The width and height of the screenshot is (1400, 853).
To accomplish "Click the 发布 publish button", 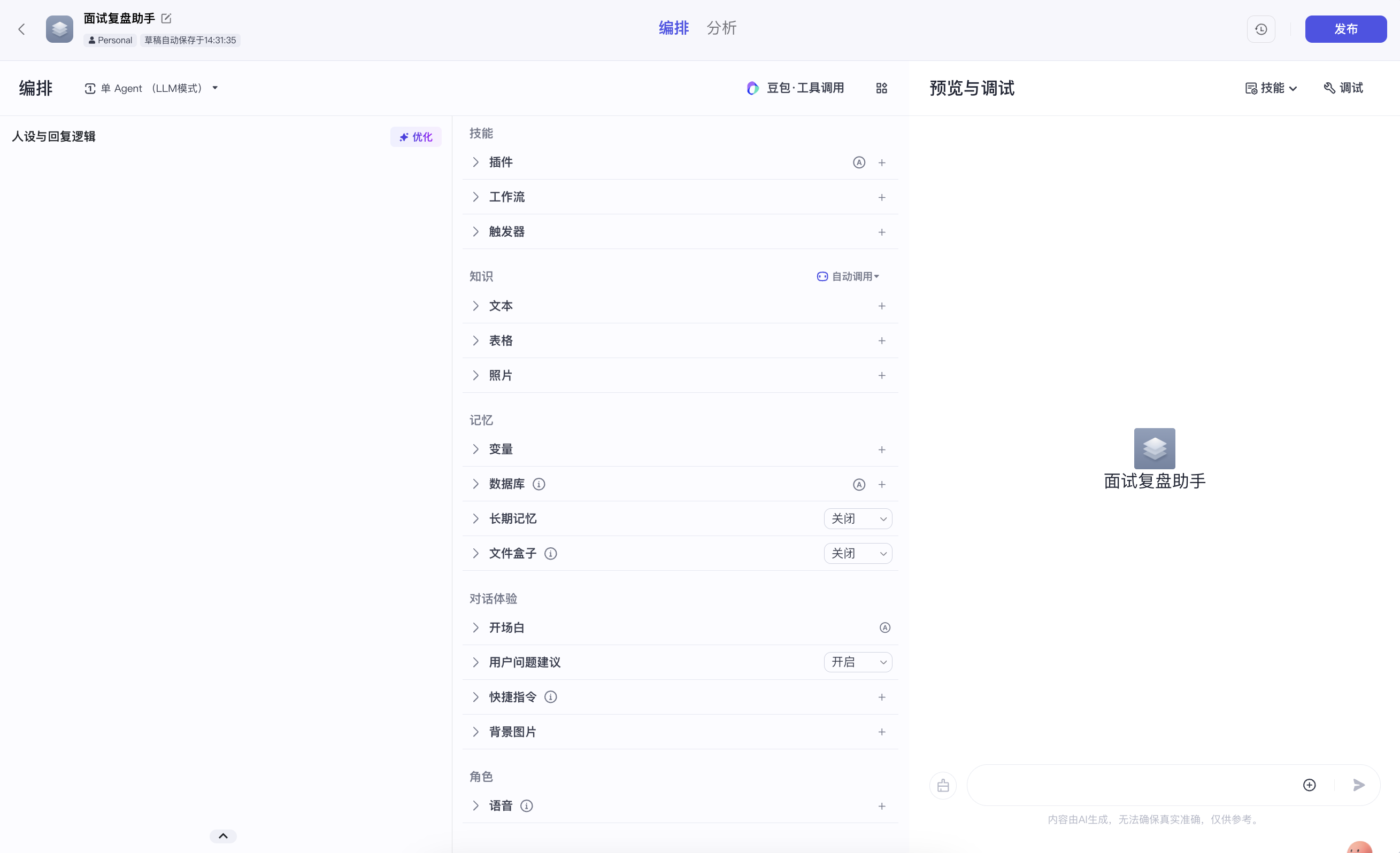I will point(1345,29).
